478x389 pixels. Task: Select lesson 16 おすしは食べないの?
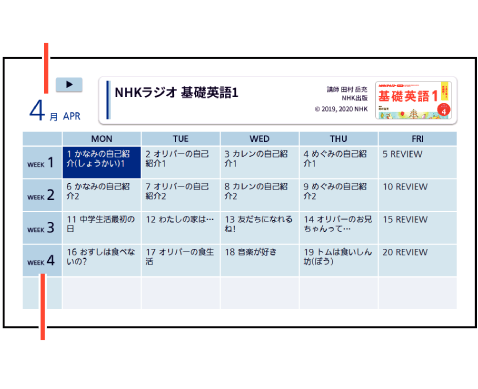pos(102,260)
